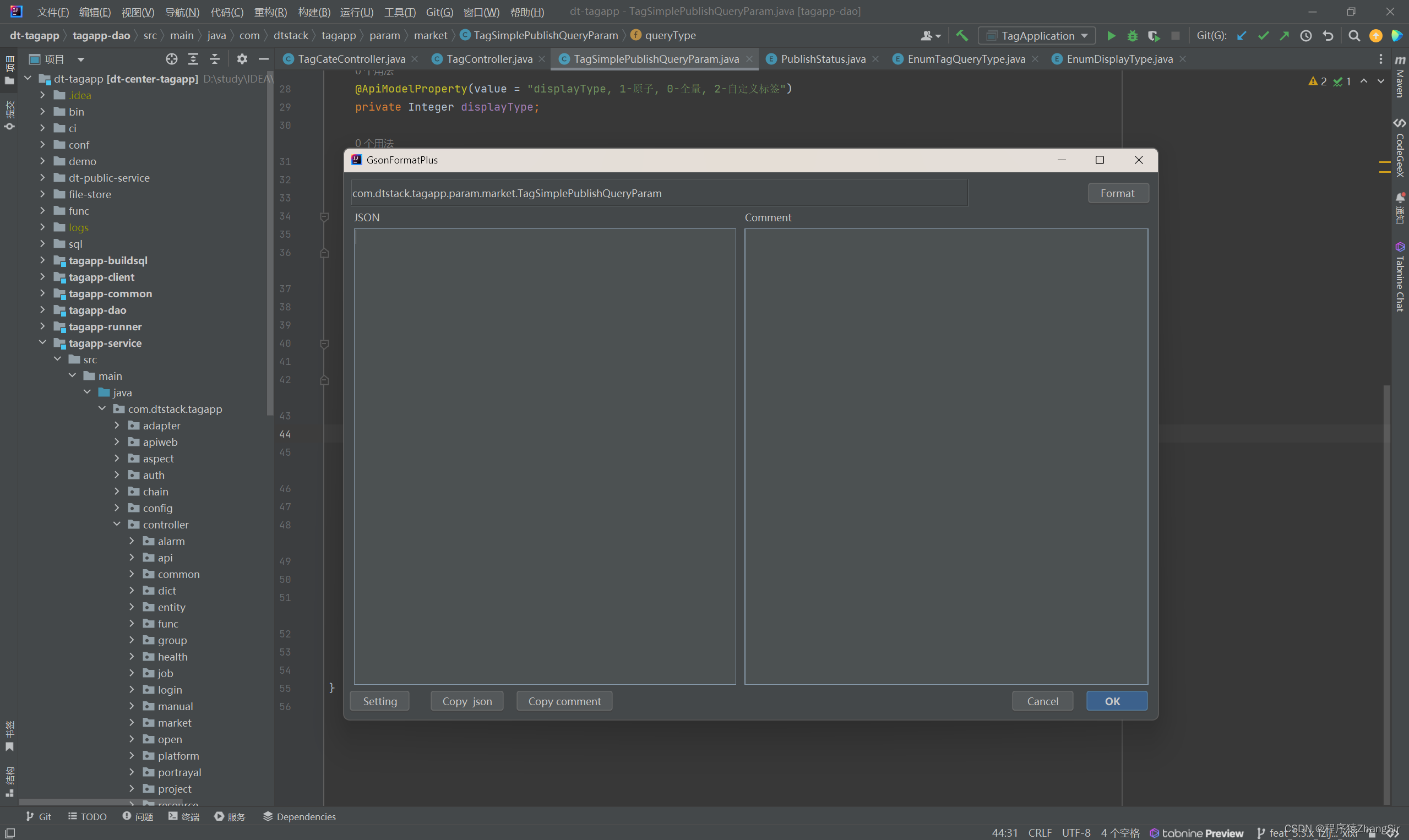Collapse all icon in project panel
This screenshot has height=840, width=1409.
[215, 59]
